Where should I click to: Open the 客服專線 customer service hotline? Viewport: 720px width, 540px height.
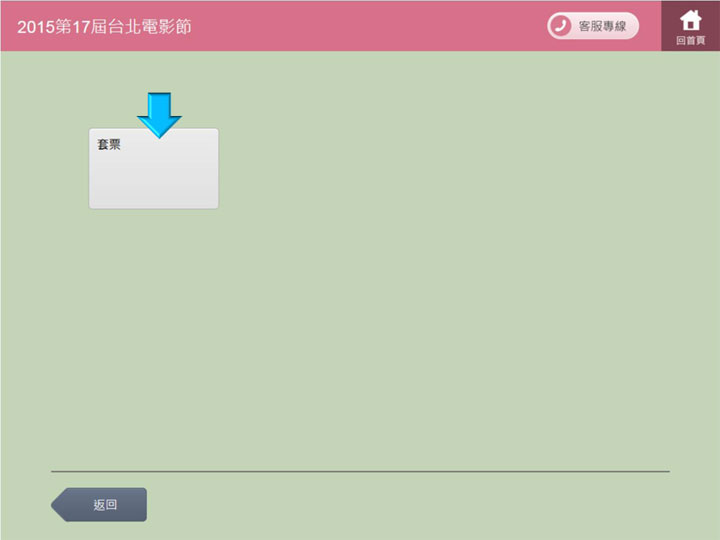pos(592,26)
